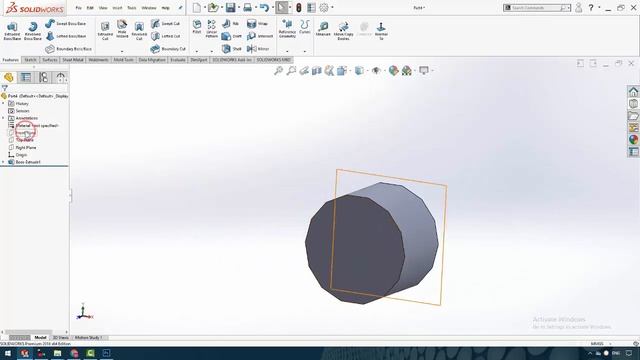640x360 pixels.
Task: Open the Appearances task pane tab
Action: pyautogui.click(x=633, y=140)
